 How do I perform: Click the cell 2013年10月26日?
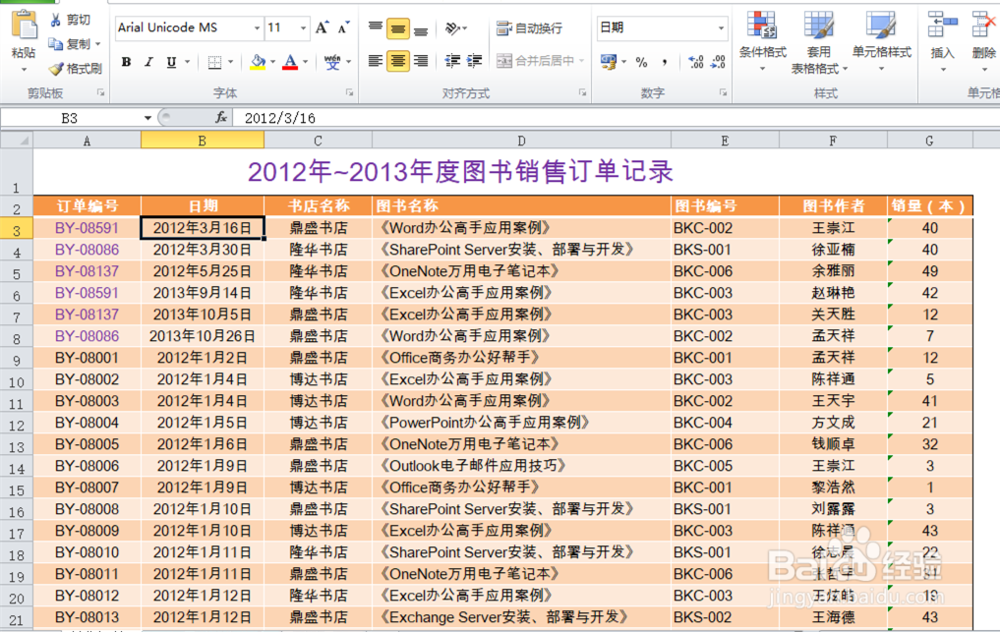coord(202,336)
